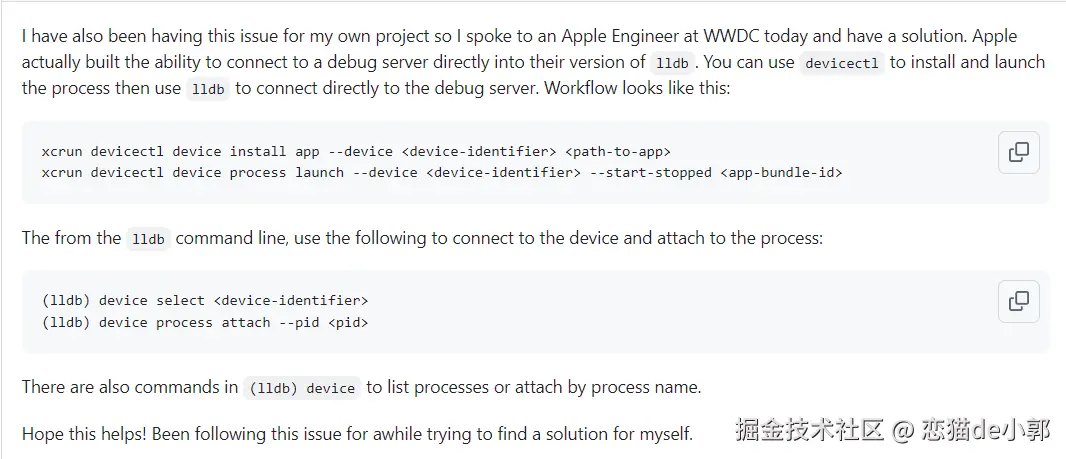1066x459 pixels.
Task: Copy the lldb device select code block
Action: [x=1018, y=301]
